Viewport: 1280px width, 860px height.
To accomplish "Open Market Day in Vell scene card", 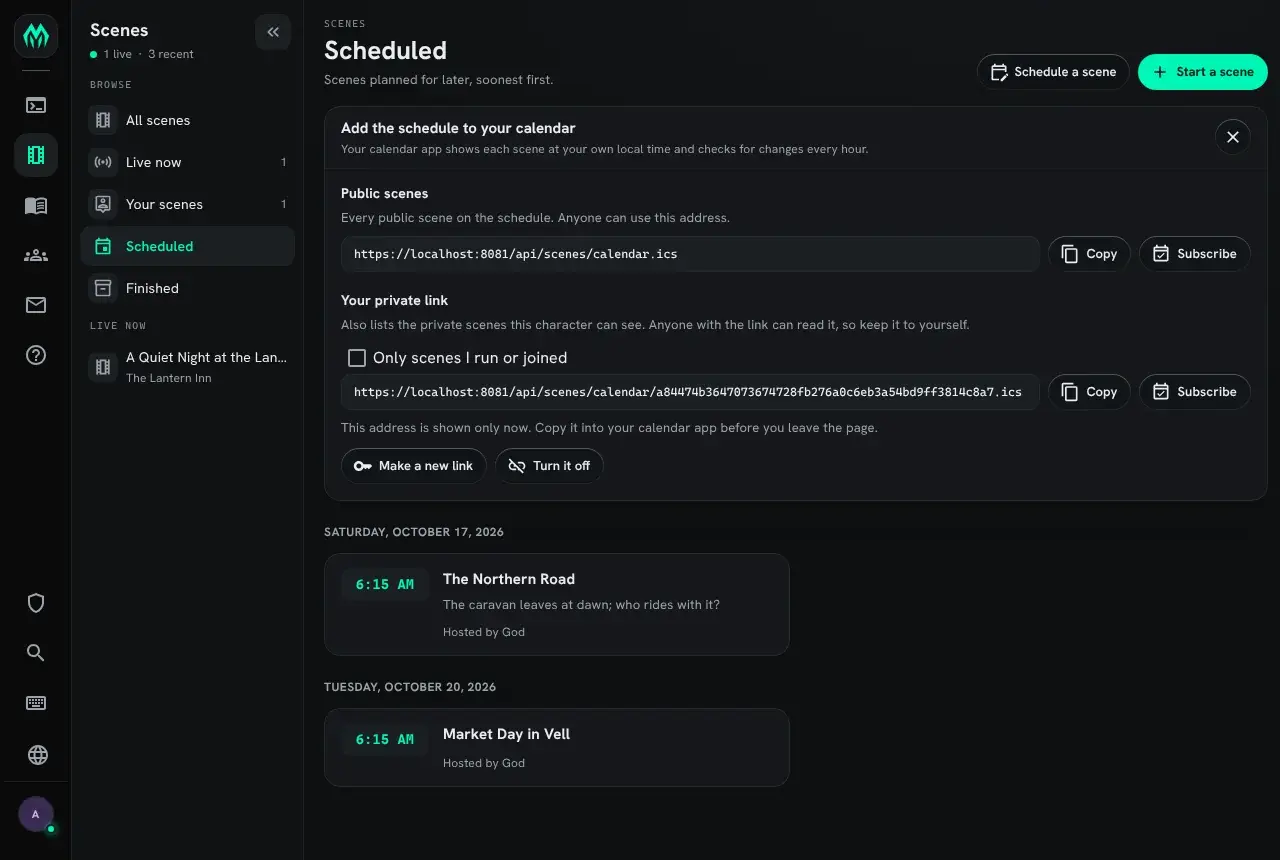I will (557, 748).
